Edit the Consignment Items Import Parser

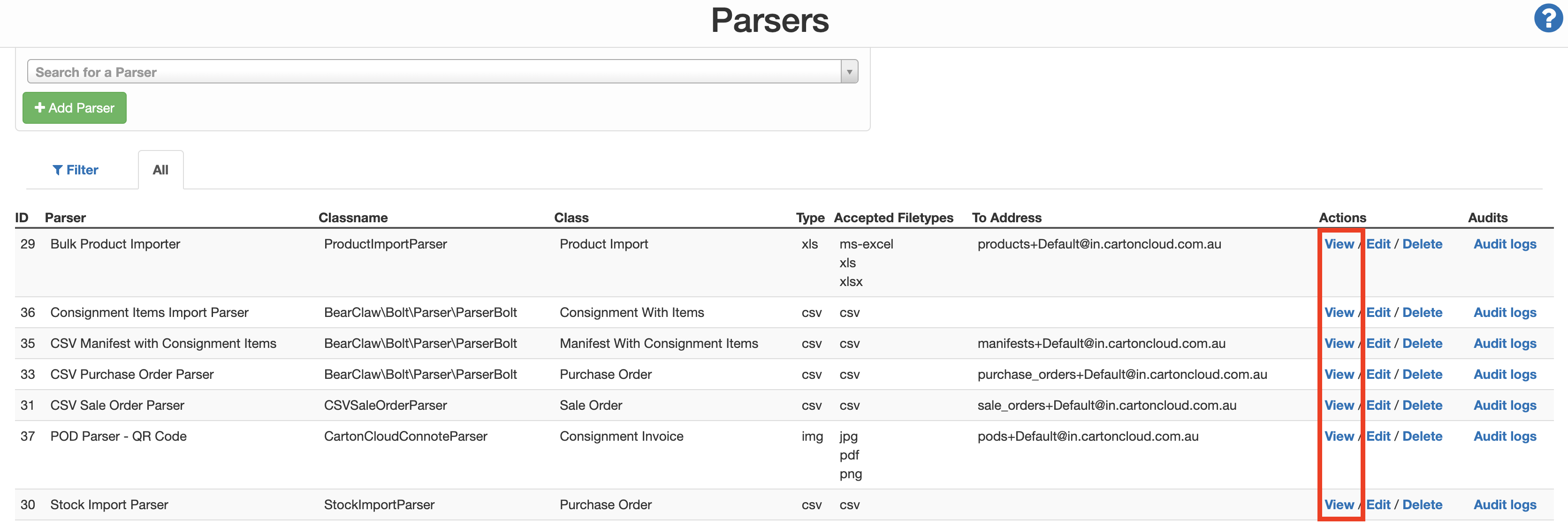[x=1379, y=312]
